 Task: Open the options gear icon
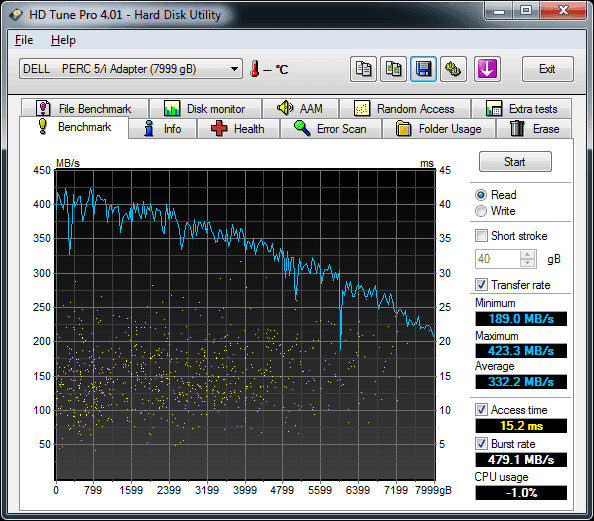pos(453,69)
